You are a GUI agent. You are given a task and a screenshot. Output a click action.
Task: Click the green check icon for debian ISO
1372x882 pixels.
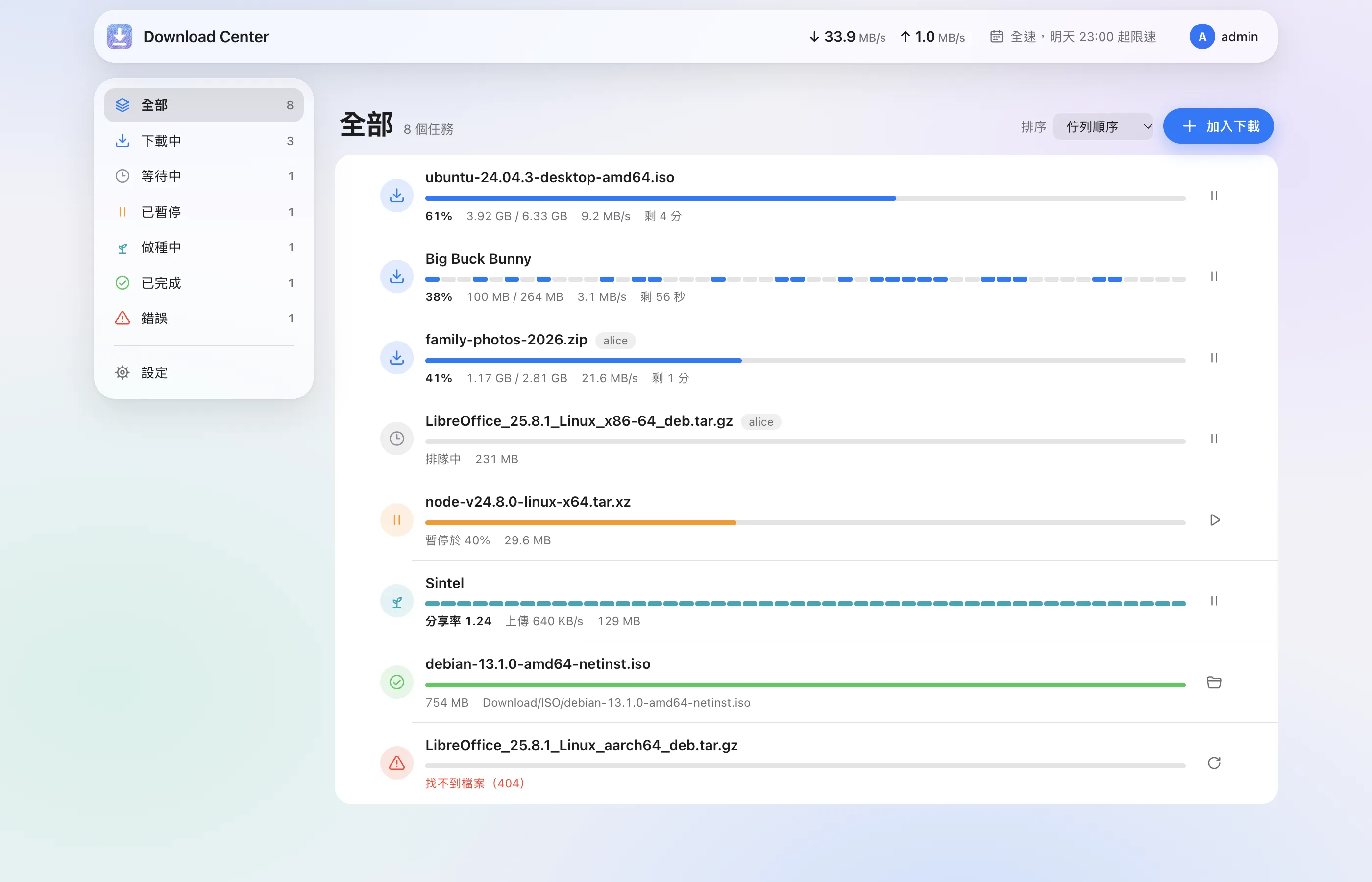397,682
